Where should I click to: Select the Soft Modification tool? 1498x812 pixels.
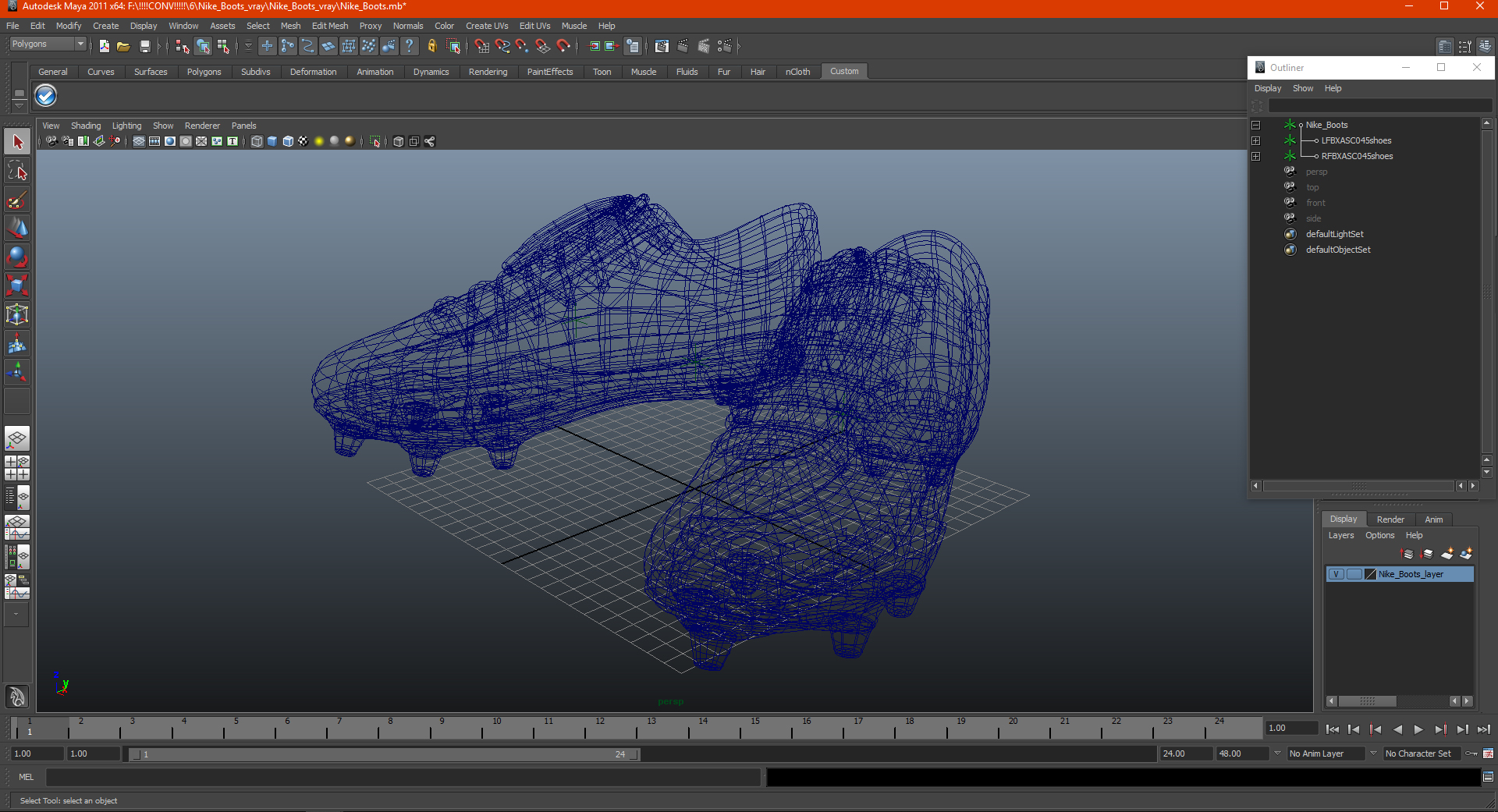coord(17,343)
